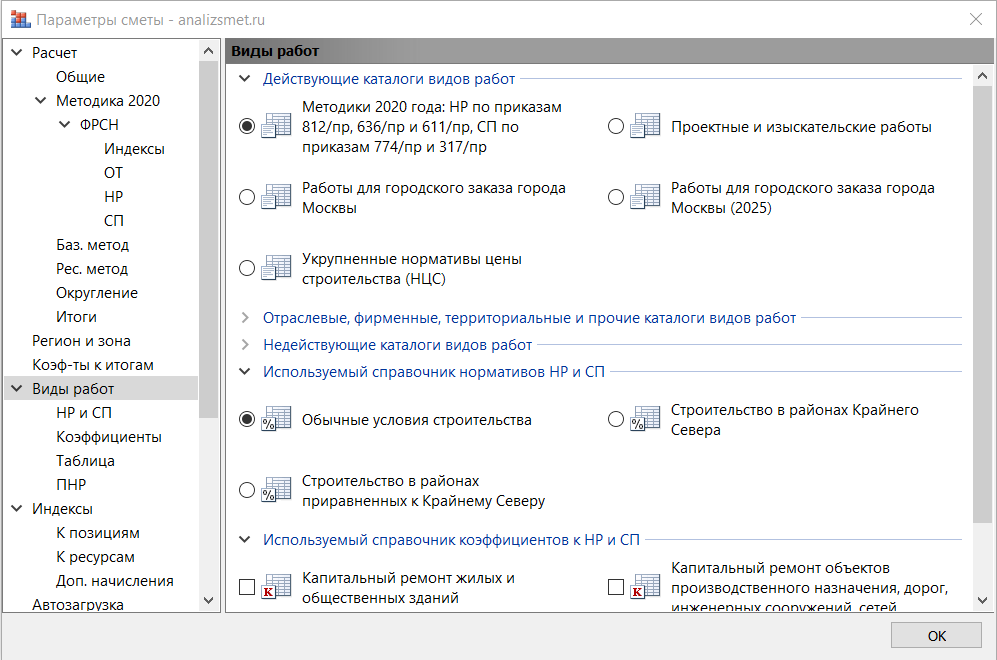Click the catalog icon beside Методики 2020 года
Image resolution: width=997 pixels, height=660 pixels.
tap(277, 126)
